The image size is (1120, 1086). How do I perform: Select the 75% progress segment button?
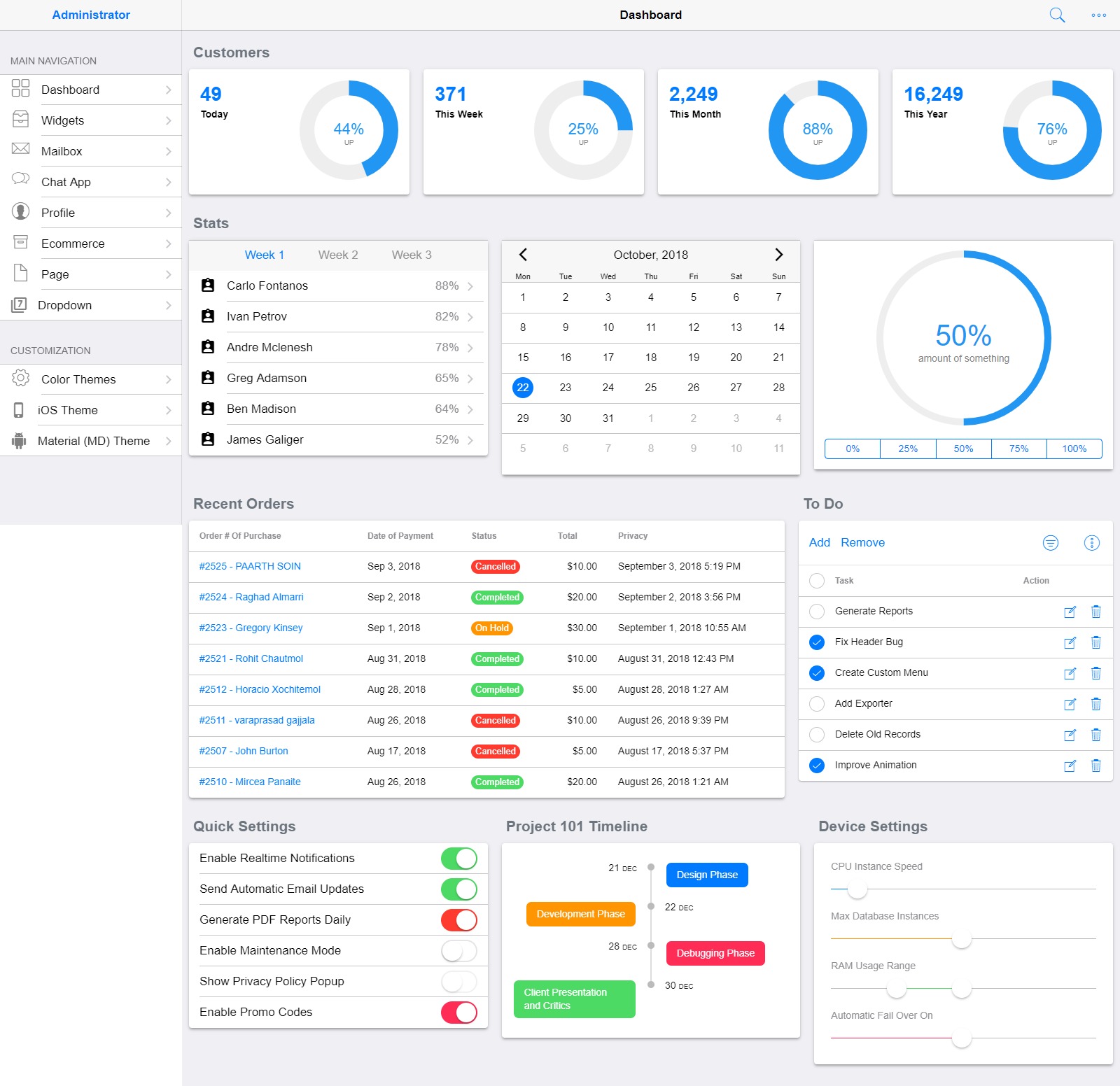coord(1018,449)
